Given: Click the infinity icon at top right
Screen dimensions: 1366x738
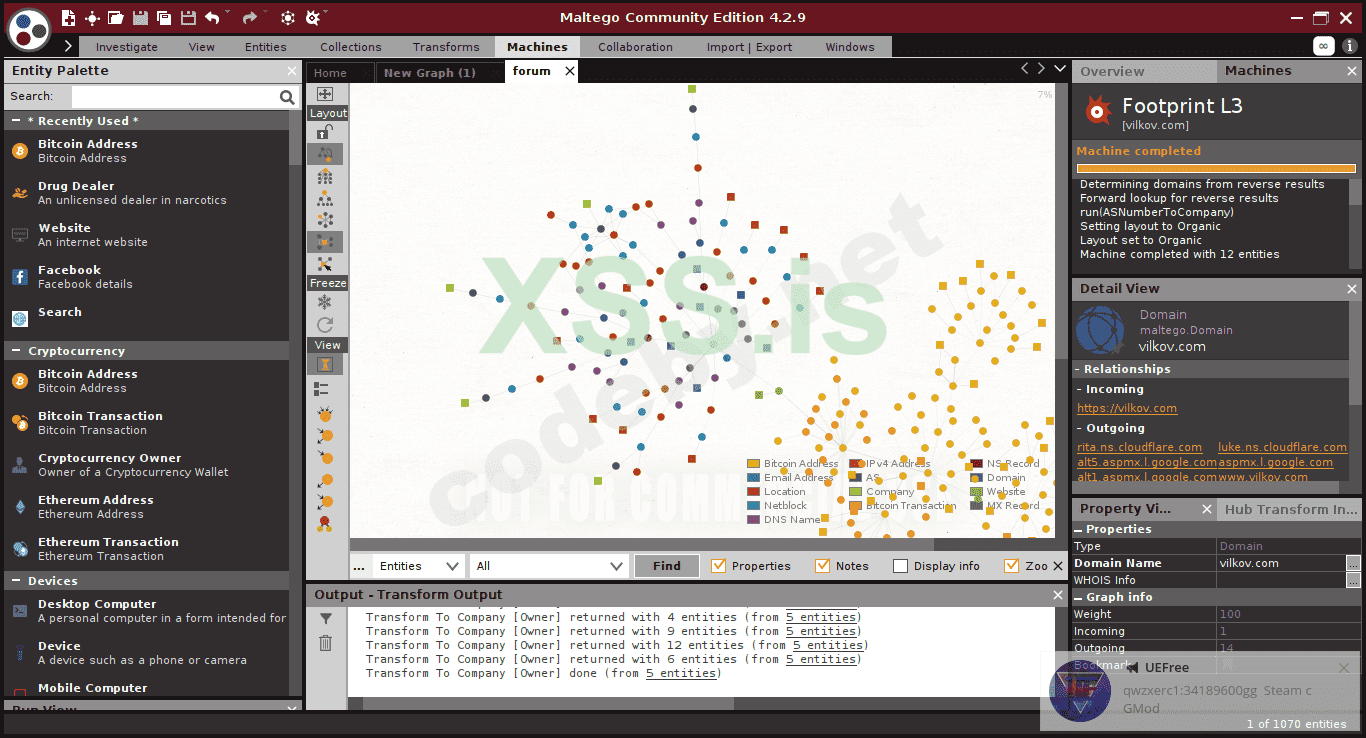Looking at the screenshot, I should click(x=1323, y=46).
